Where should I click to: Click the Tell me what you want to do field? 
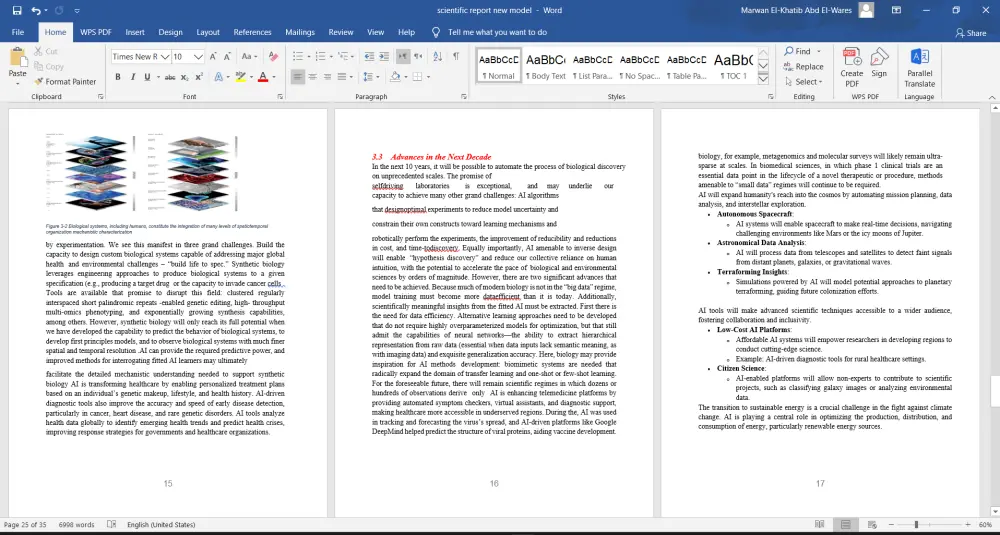[497, 32]
